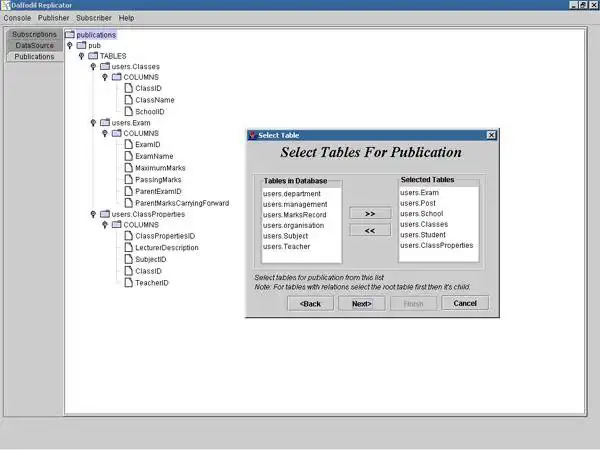Select users.School in Selected Tables list
The width and height of the screenshot is (600, 450).
click(x=439, y=214)
